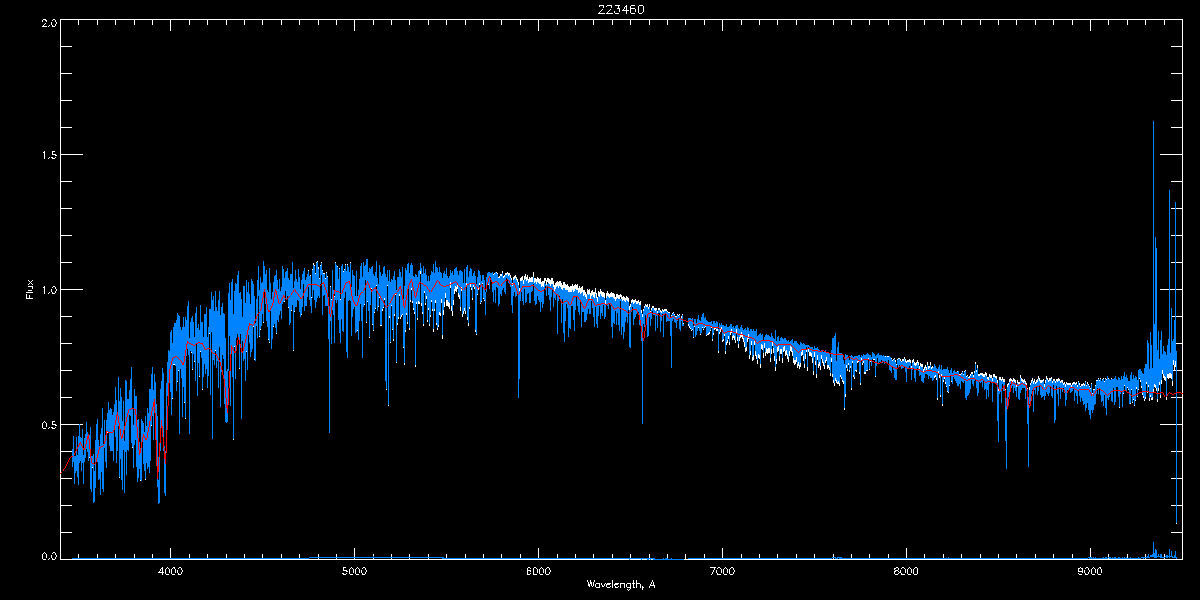
Task: Click the small emission bump near 7600
Action: (x=835, y=340)
